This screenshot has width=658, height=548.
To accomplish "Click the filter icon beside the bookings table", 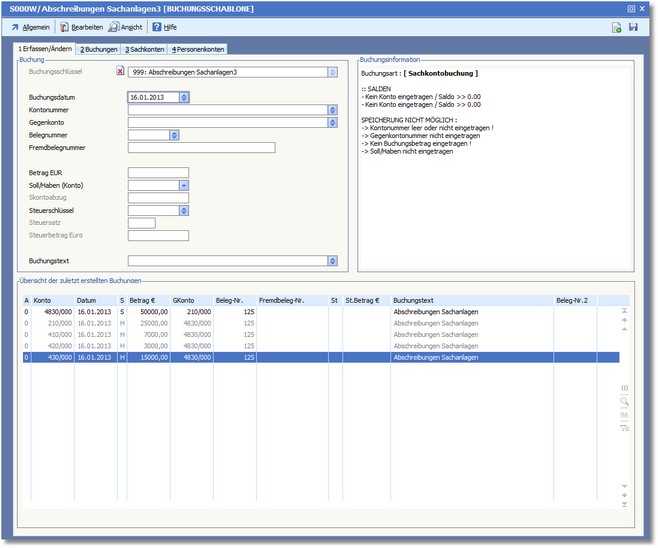I will (625, 428).
